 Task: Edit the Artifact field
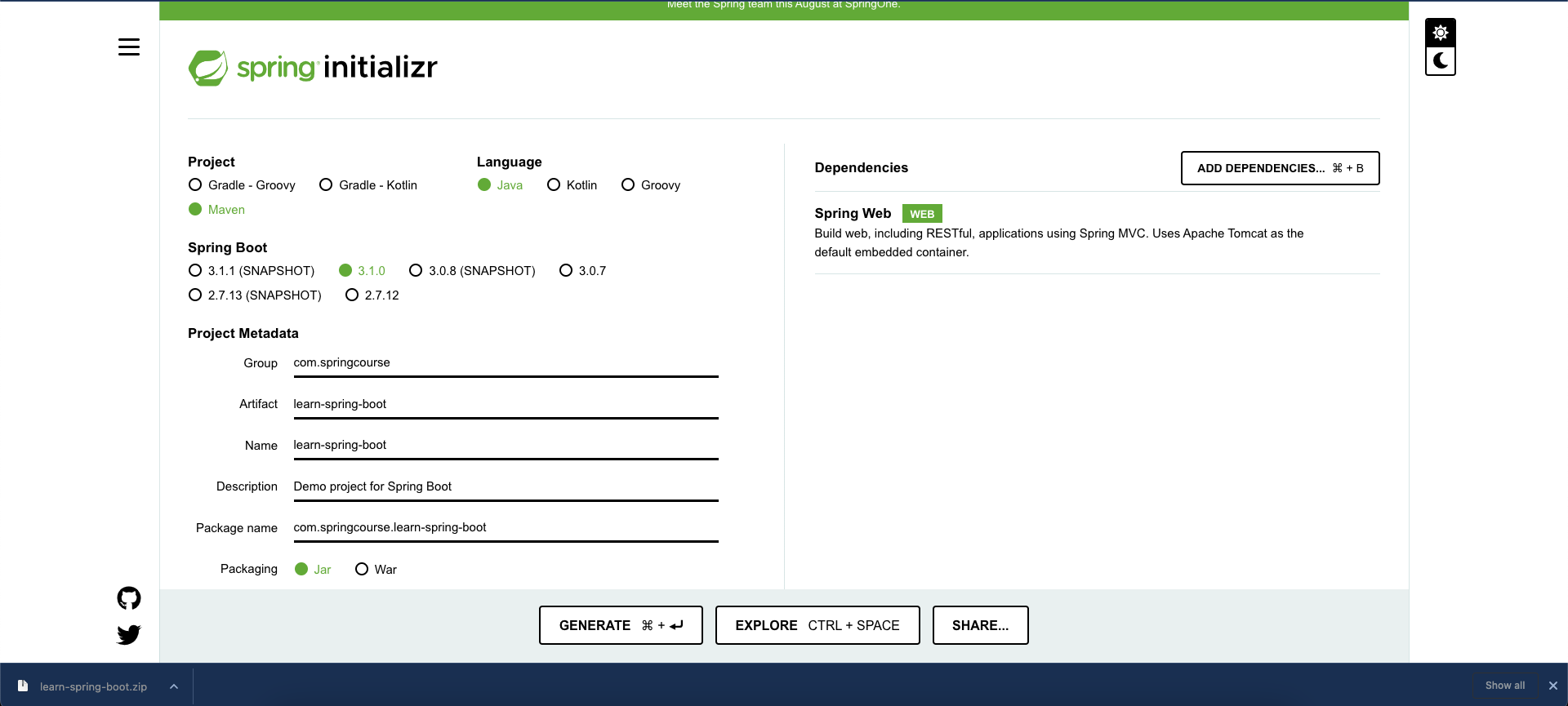pos(506,404)
